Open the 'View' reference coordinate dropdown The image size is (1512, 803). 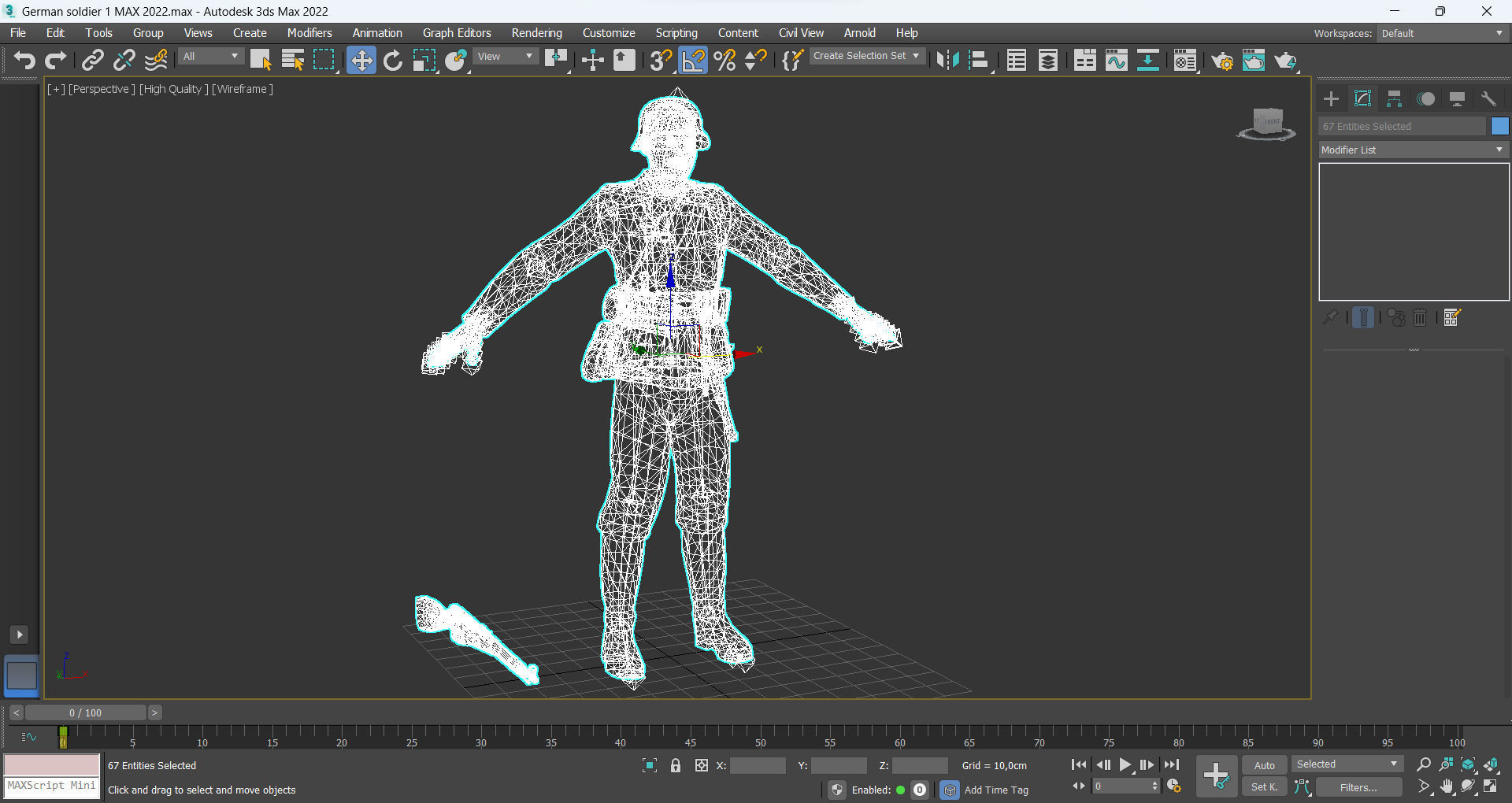(506, 57)
